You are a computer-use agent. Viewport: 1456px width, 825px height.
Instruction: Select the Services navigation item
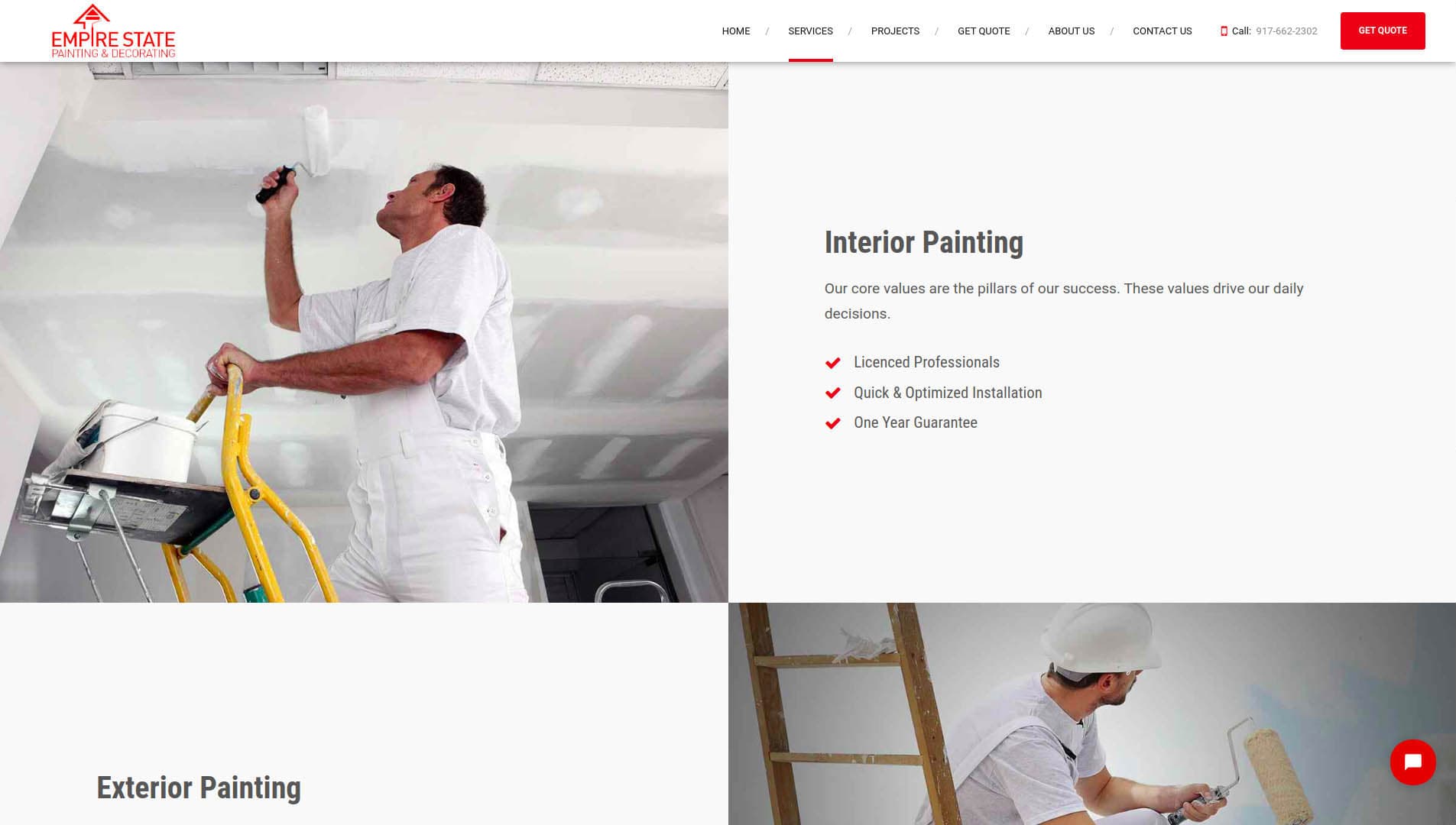[810, 31]
